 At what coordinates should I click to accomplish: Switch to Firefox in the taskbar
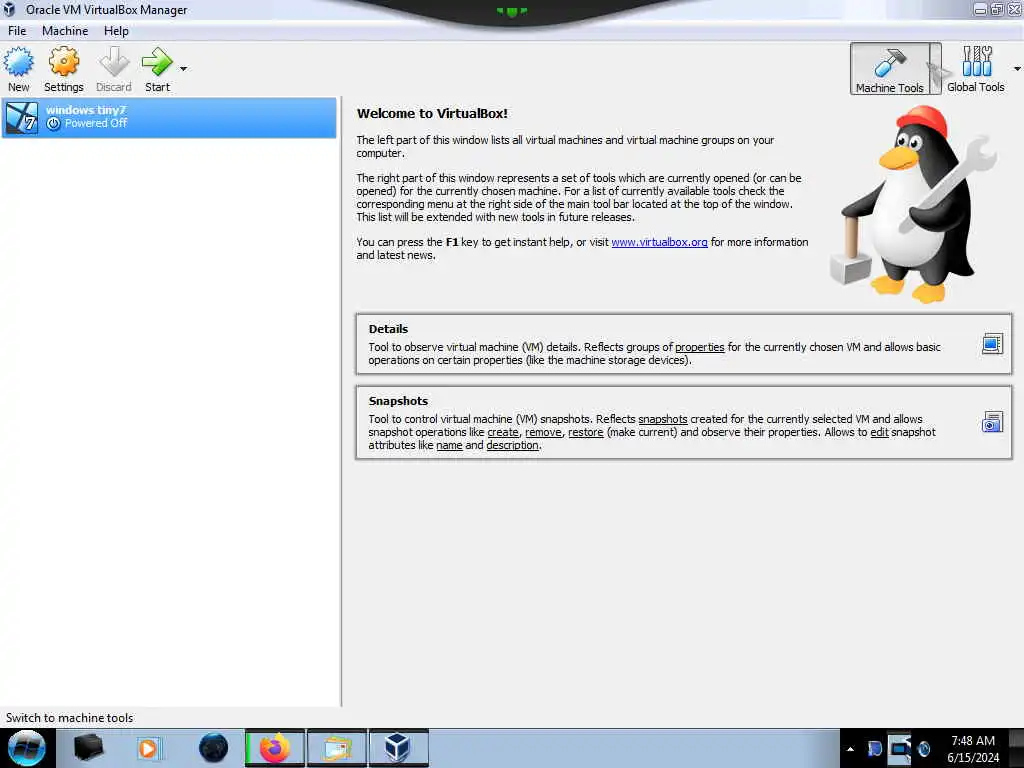click(x=275, y=748)
